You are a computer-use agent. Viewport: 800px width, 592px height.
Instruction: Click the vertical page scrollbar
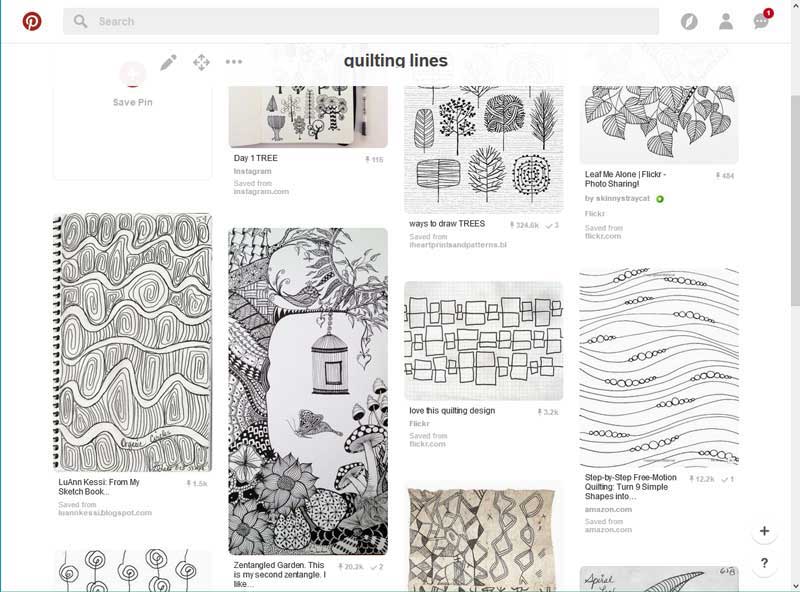793,300
